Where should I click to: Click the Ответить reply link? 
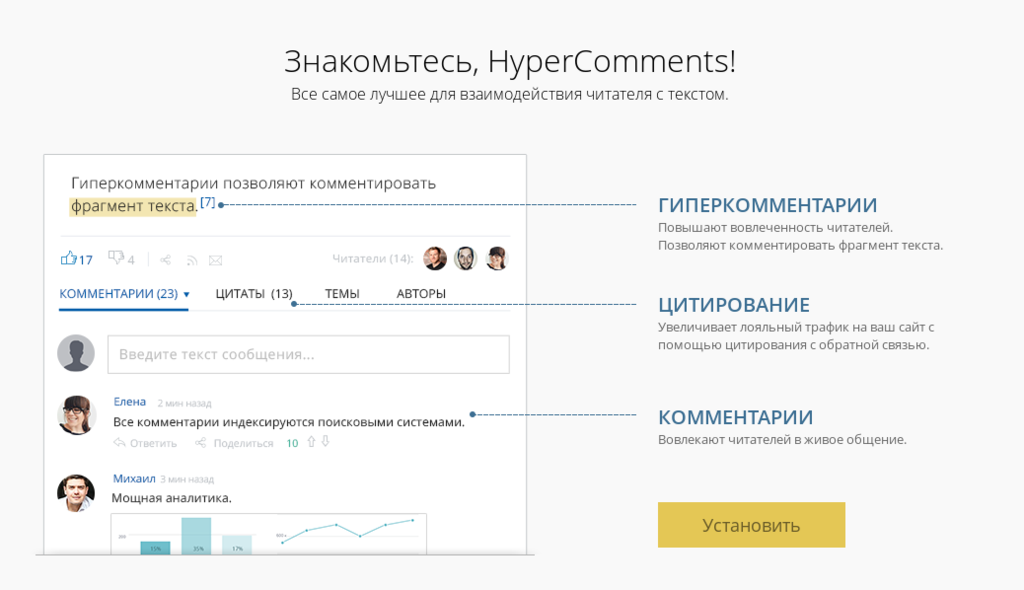(153, 443)
